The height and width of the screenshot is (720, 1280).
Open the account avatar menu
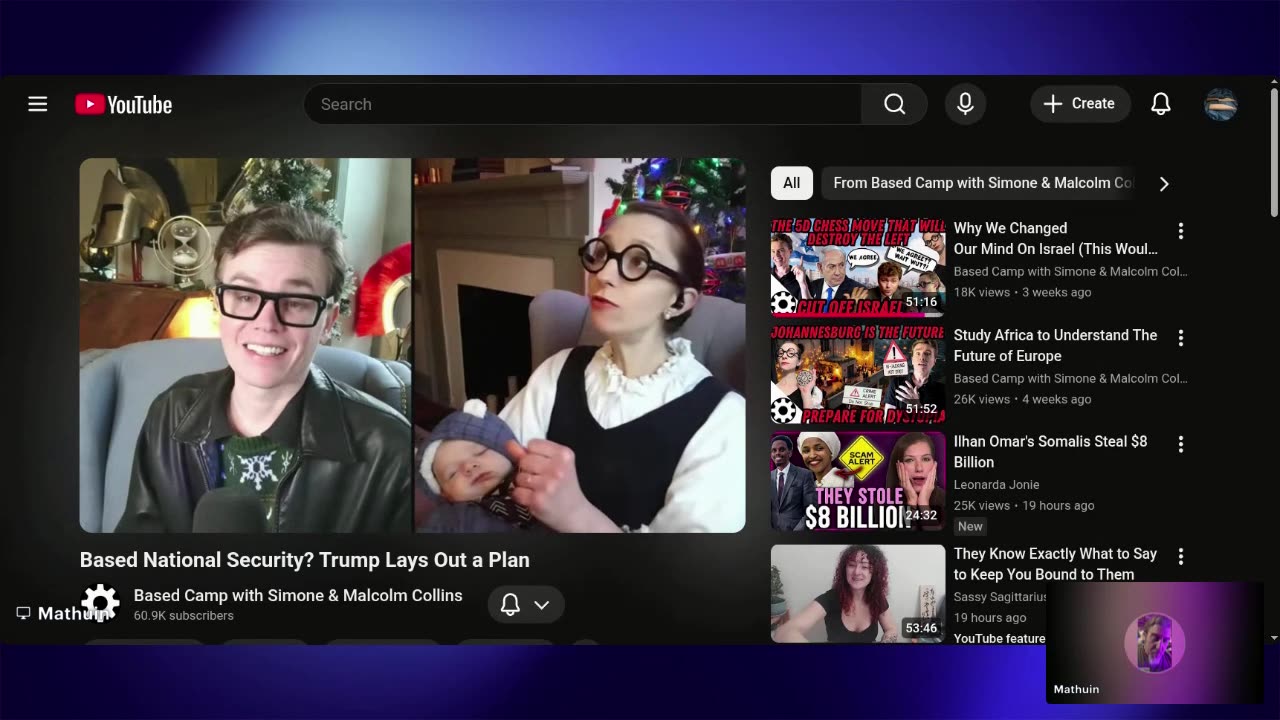(x=1221, y=104)
